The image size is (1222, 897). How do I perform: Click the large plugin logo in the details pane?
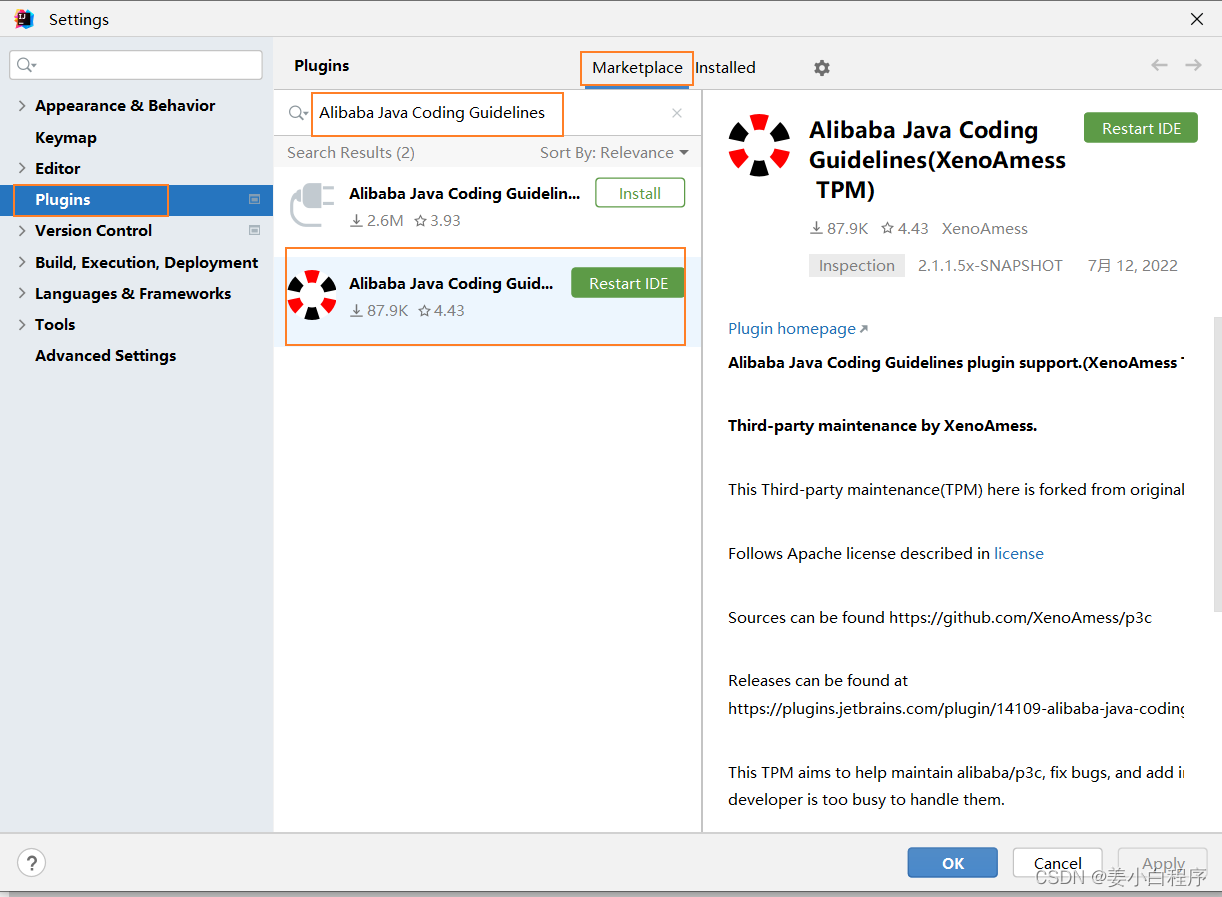pos(760,145)
